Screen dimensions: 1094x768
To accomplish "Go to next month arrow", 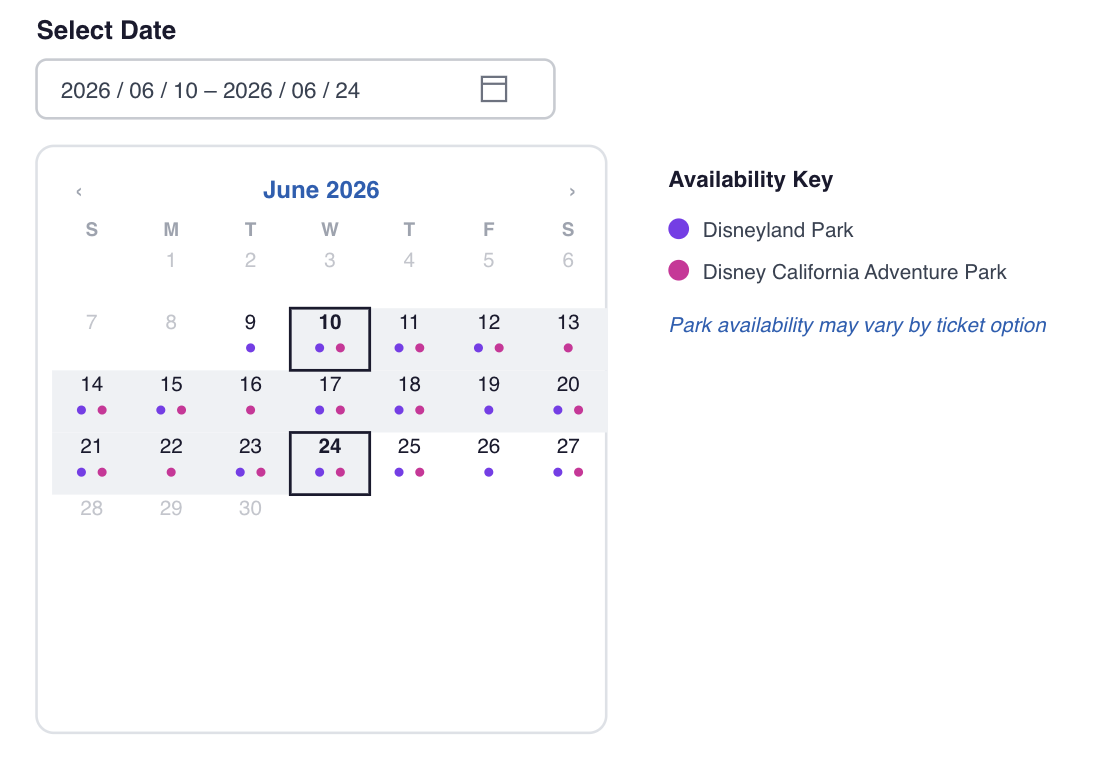I will click(x=572, y=191).
